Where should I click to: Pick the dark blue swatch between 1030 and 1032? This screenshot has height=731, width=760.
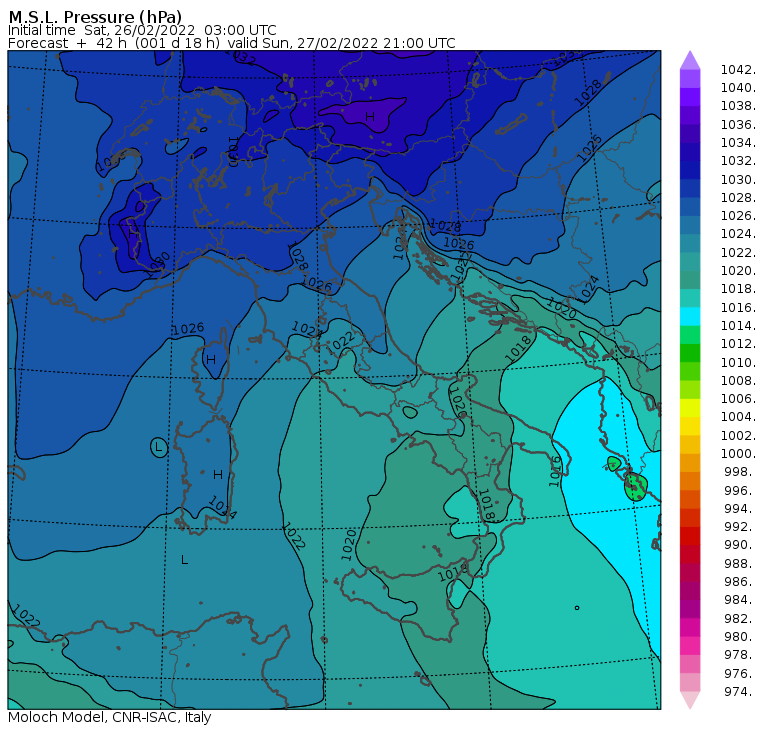pyautogui.click(x=690, y=170)
